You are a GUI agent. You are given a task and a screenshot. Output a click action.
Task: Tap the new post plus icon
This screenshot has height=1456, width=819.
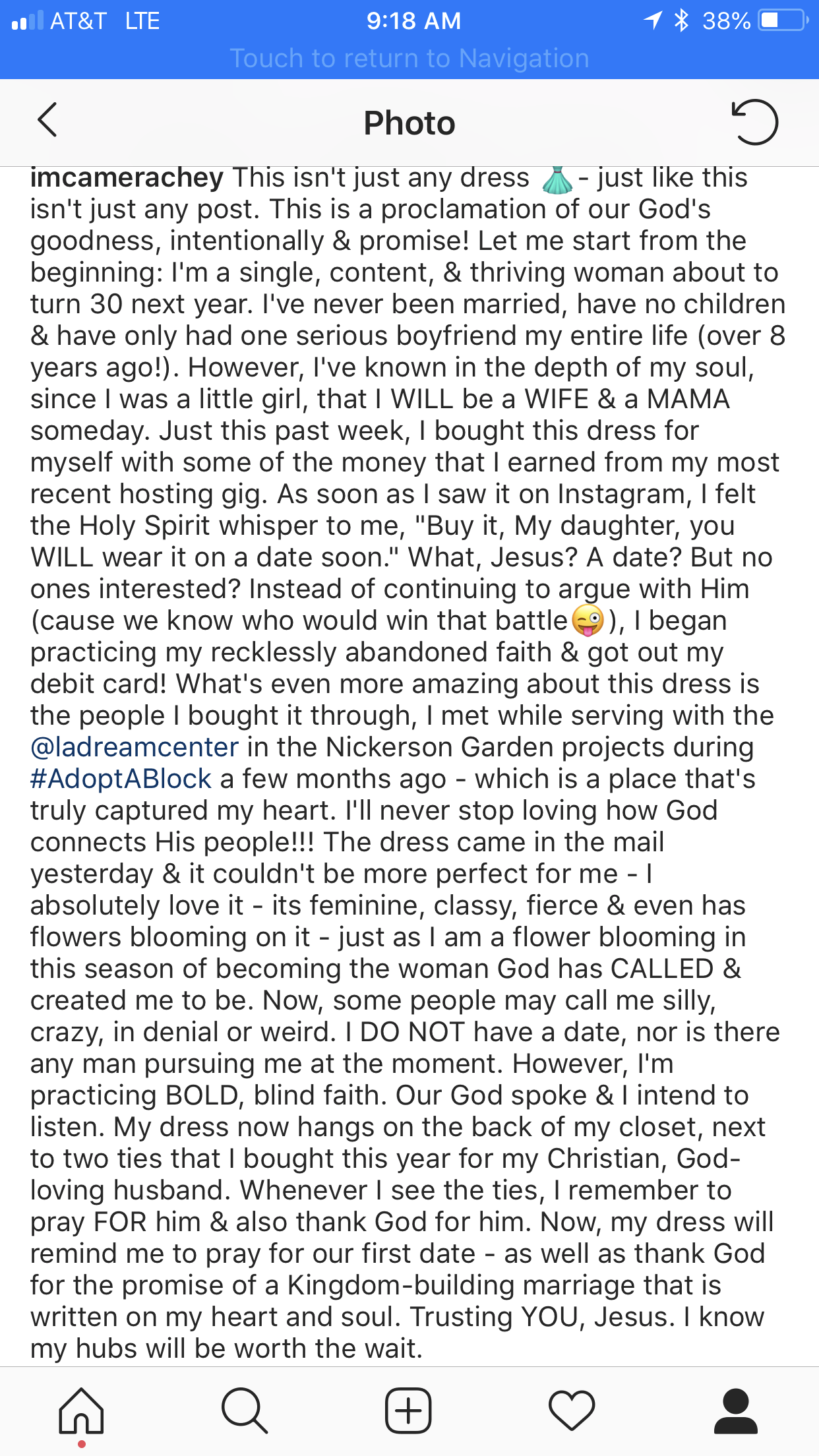pos(408,1410)
